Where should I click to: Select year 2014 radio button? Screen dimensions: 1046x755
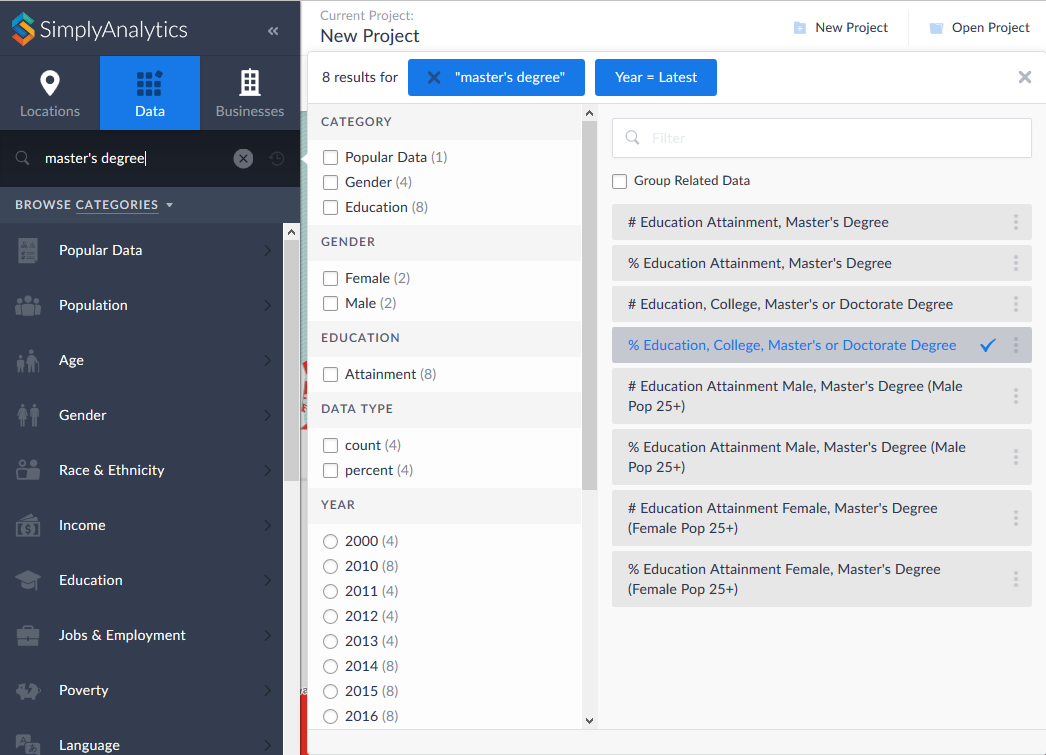point(330,666)
